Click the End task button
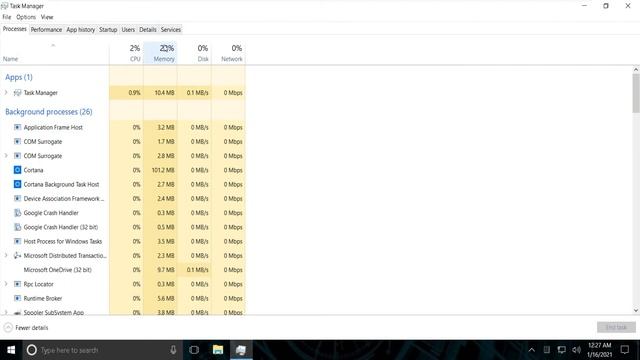The width and height of the screenshot is (640, 360). point(616,327)
